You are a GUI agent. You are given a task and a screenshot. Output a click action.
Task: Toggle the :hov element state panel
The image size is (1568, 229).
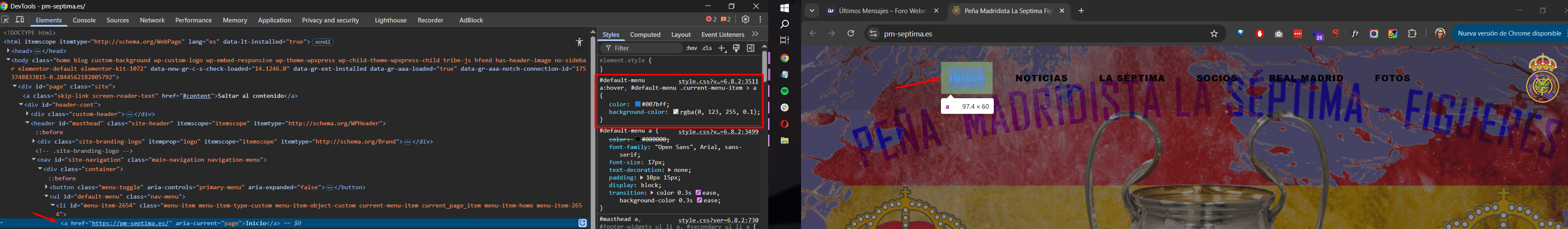pos(692,48)
